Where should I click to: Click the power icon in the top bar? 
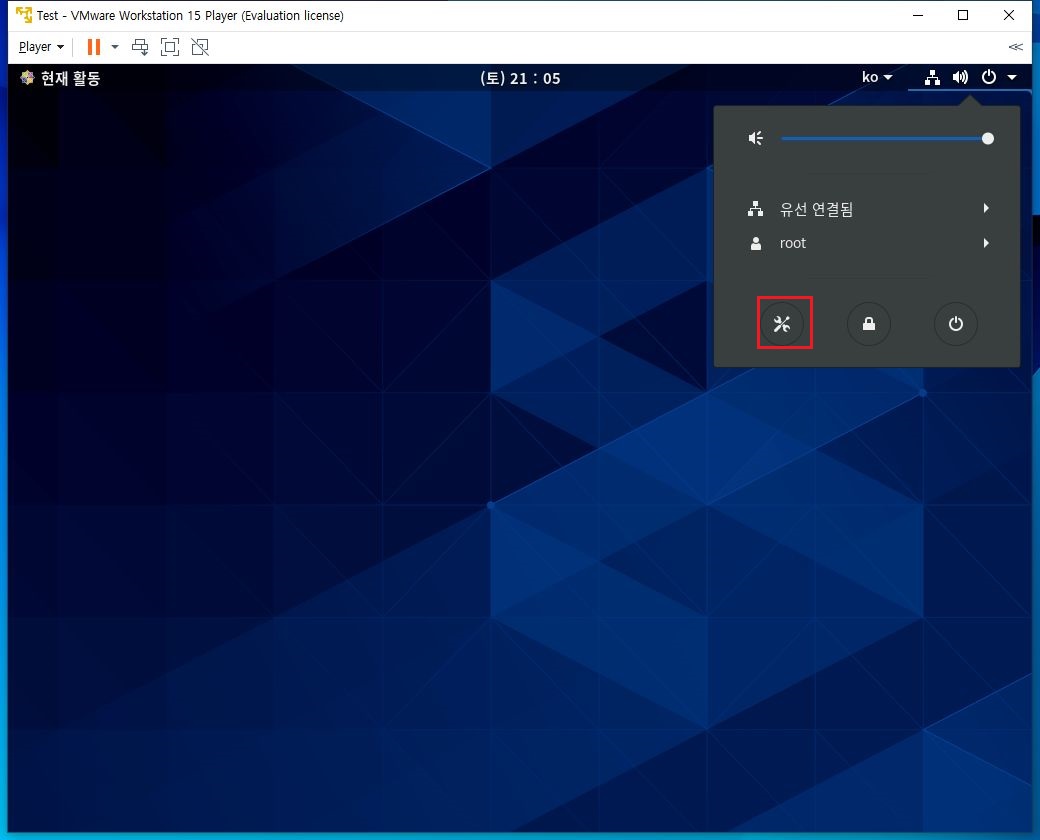pos(988,77)
